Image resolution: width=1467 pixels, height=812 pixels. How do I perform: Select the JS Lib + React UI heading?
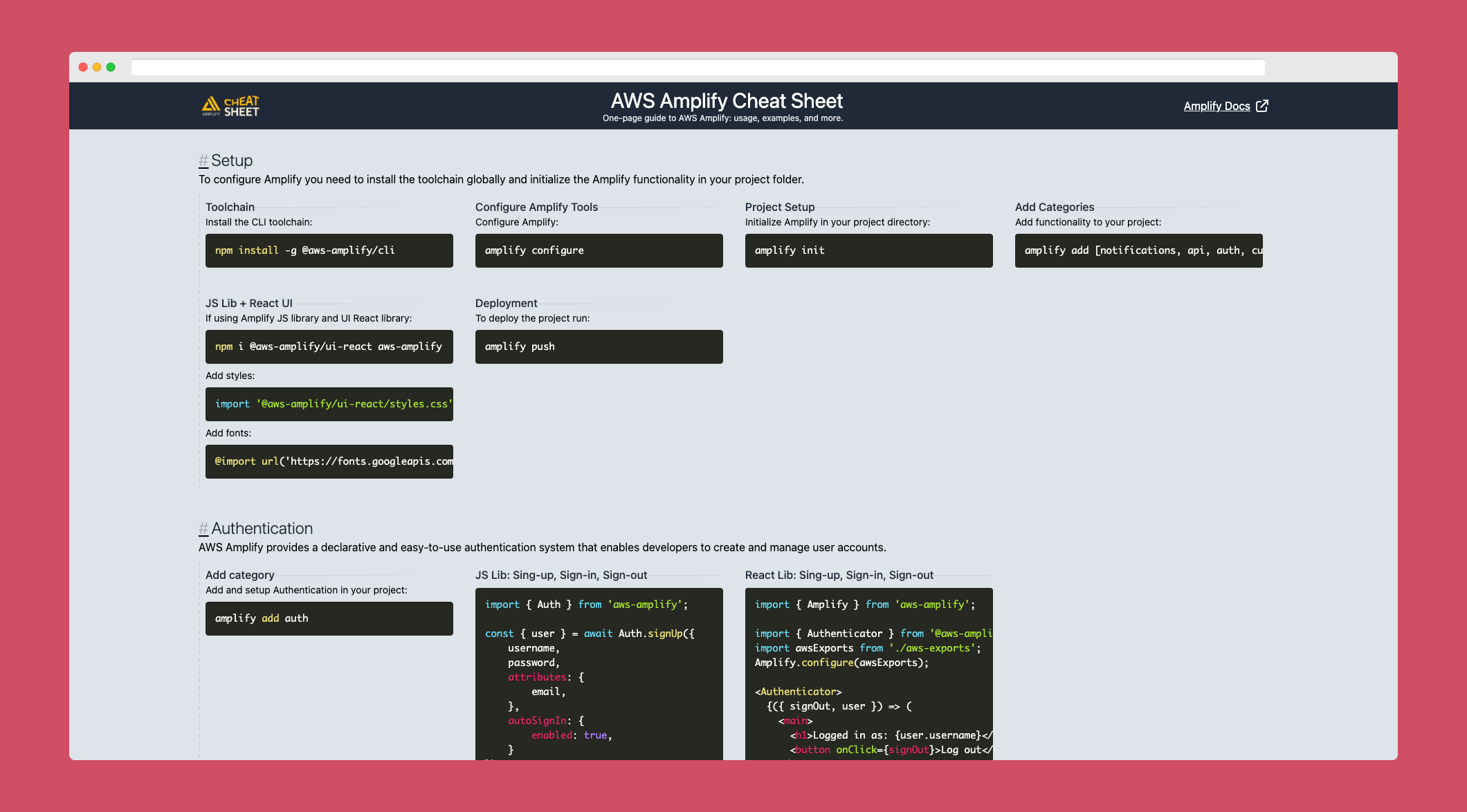point(249,303)
